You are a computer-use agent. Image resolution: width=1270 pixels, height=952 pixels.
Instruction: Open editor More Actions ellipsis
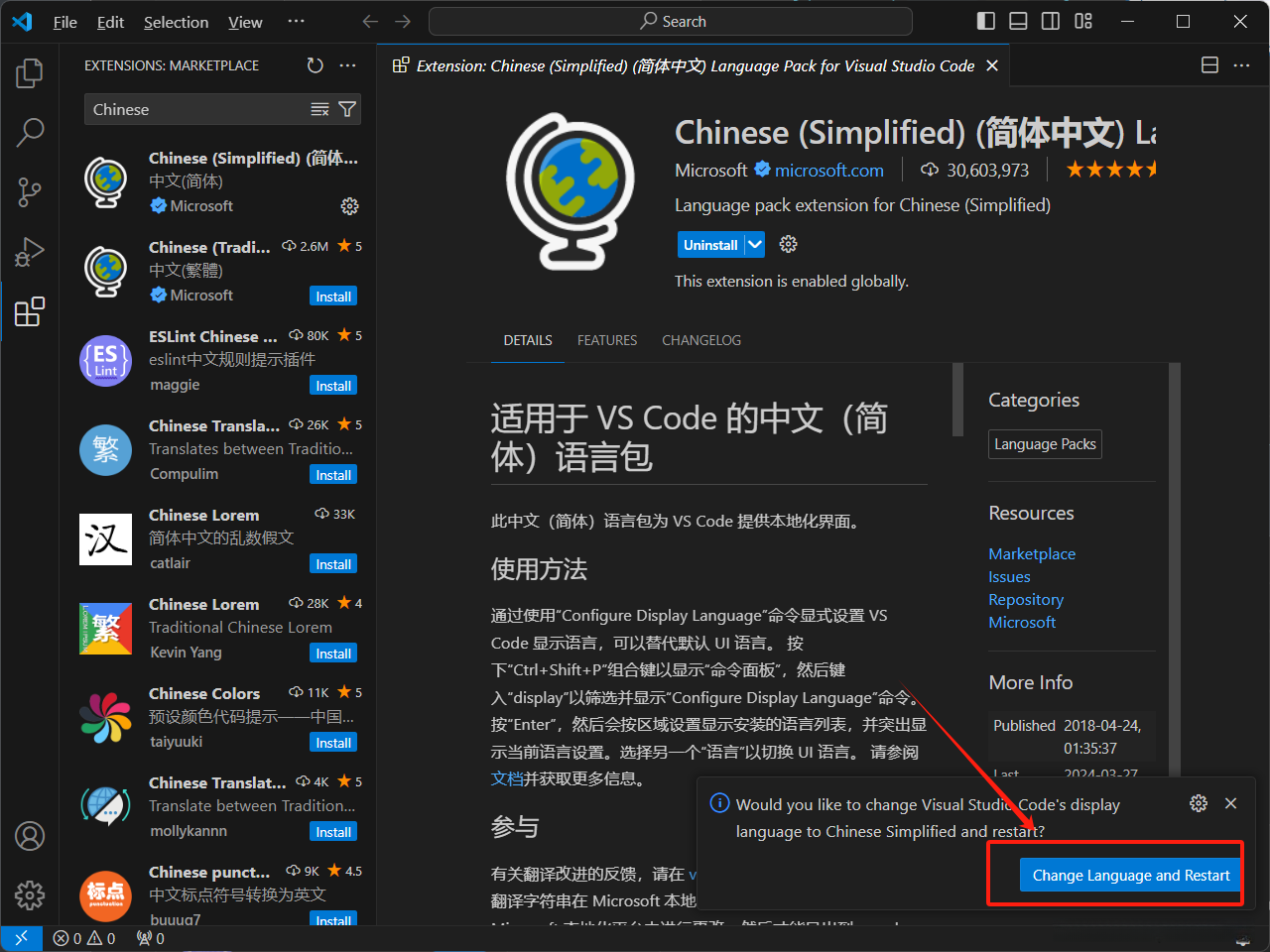pyautogui.click(x=1241, y=65)
